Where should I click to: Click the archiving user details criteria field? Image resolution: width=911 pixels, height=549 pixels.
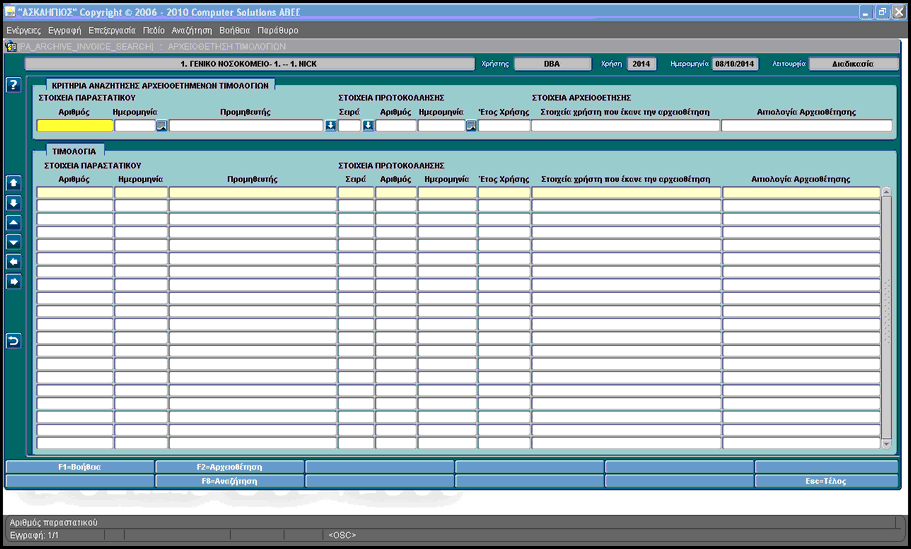[625, 125]
